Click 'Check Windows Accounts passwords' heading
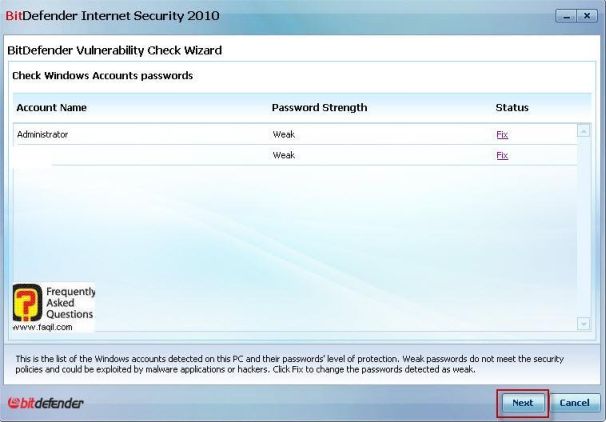 pos(102,76)
